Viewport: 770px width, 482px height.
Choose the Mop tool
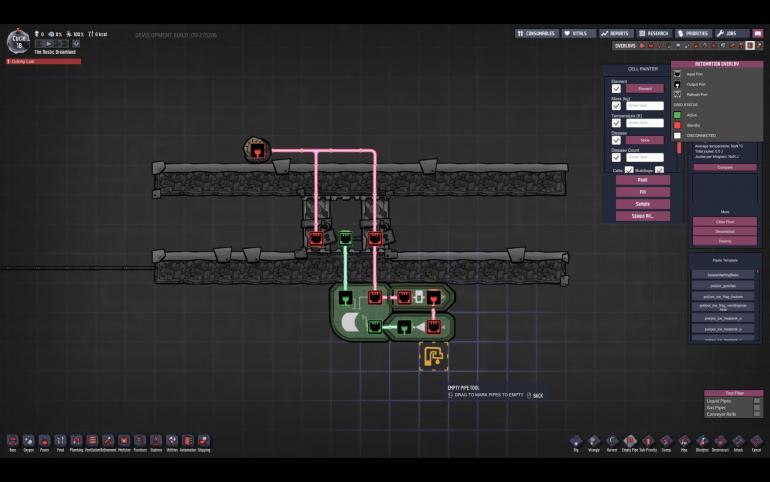click(x=684, y=441)
